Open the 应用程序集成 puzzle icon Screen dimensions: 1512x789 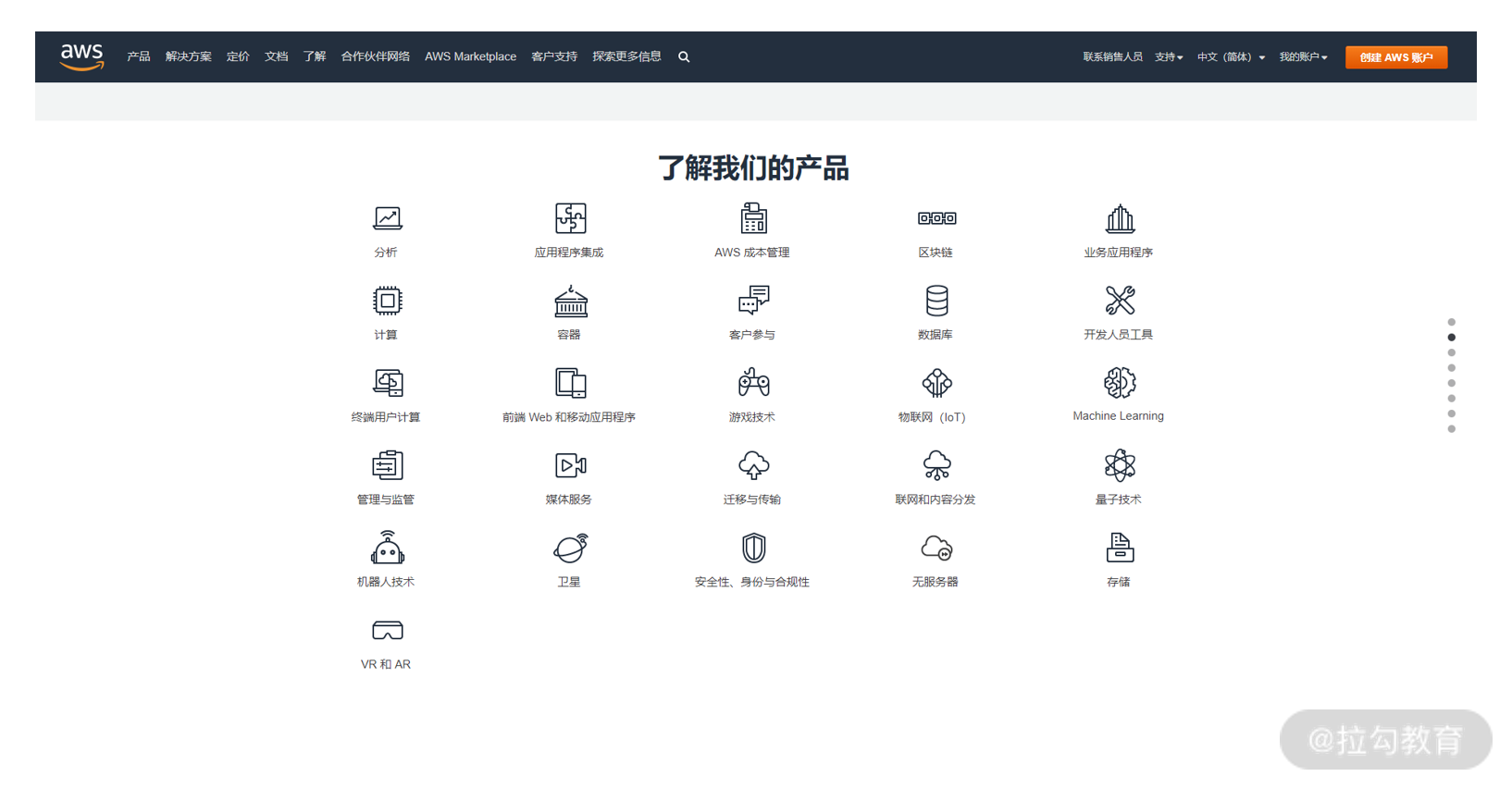click(x=570, y=218)
